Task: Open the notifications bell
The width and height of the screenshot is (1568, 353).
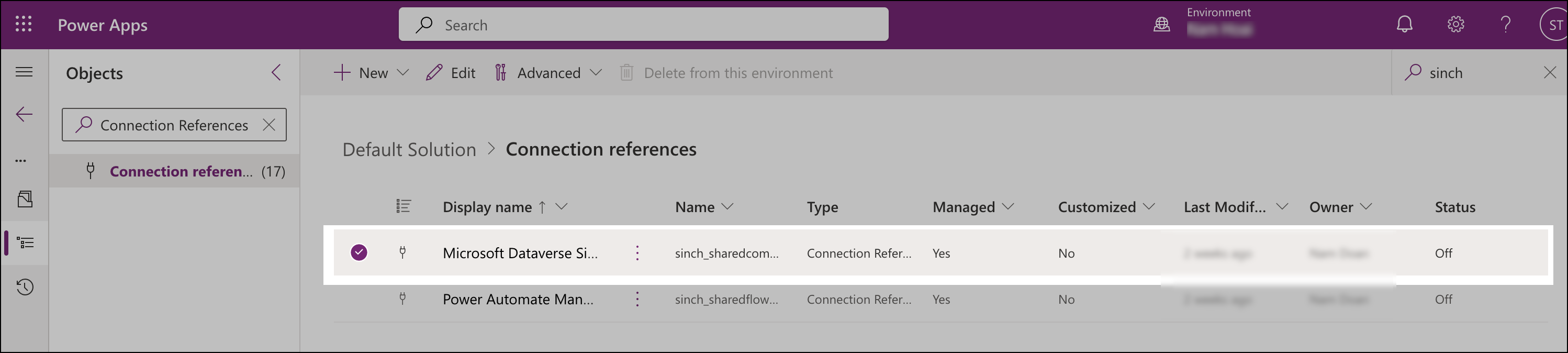Action: click(1404, 24)
